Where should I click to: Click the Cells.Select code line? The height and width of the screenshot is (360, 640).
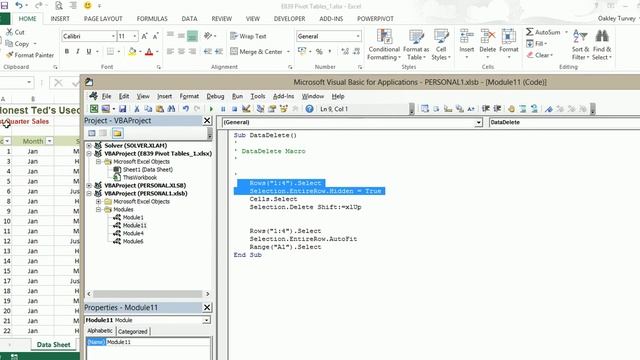(273, 199)
